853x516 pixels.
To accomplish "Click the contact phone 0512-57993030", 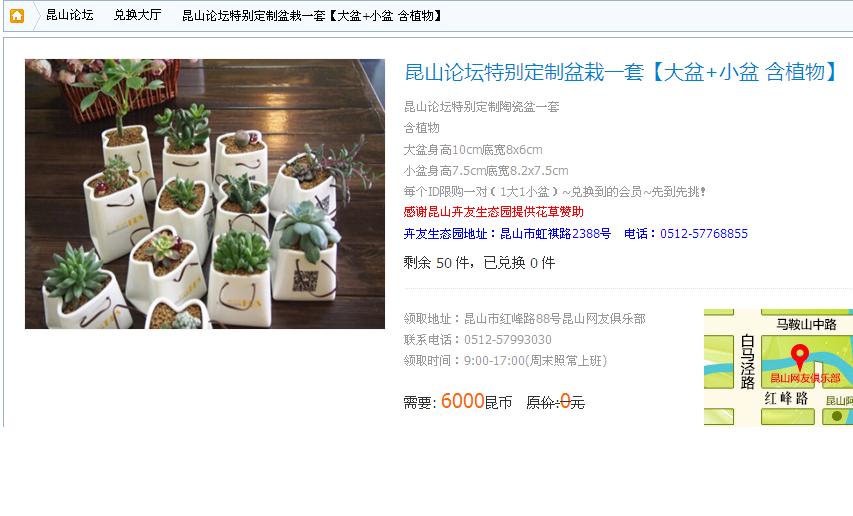I will (x=508, y=340).
